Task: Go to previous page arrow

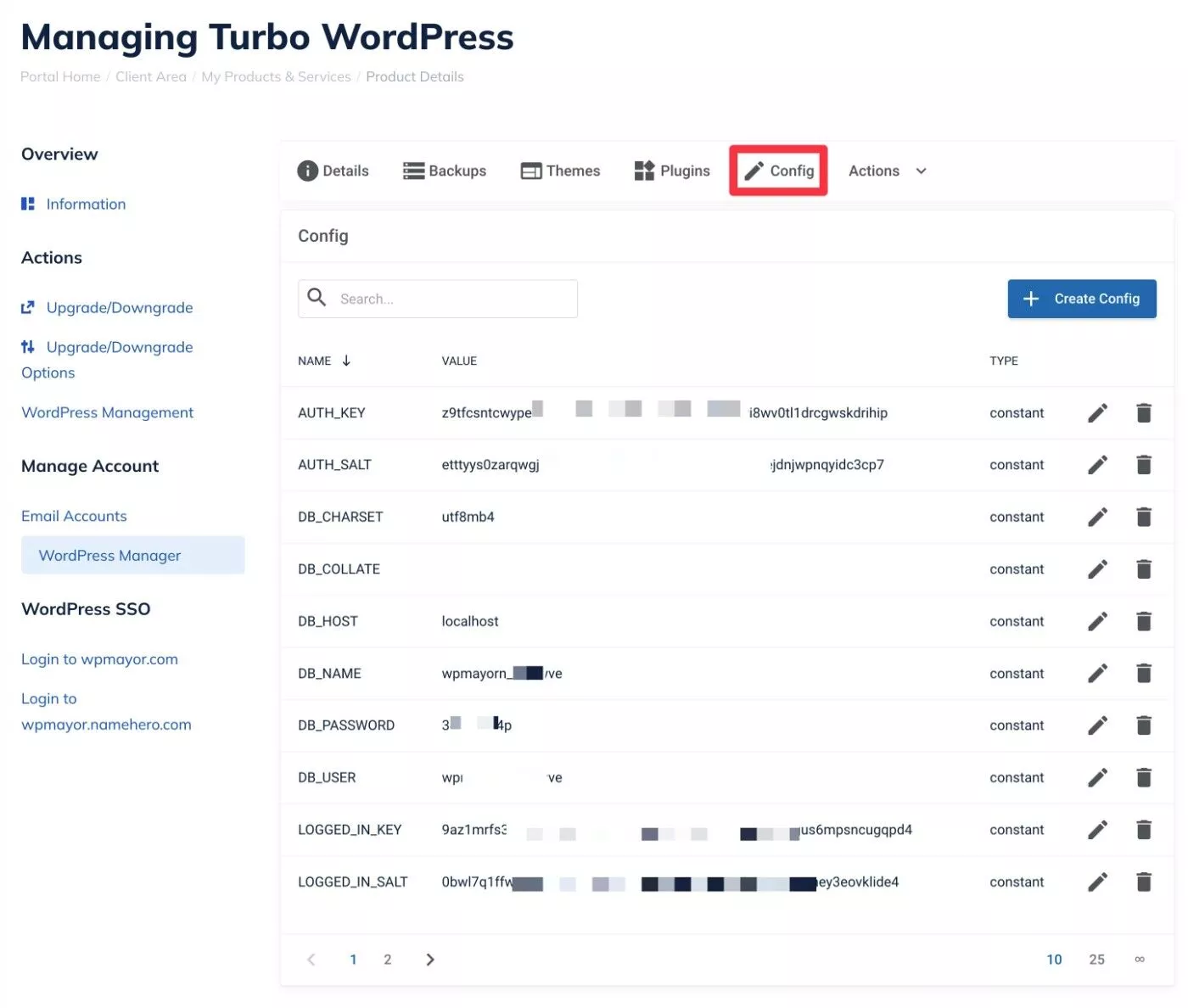Action: (311, 960)
